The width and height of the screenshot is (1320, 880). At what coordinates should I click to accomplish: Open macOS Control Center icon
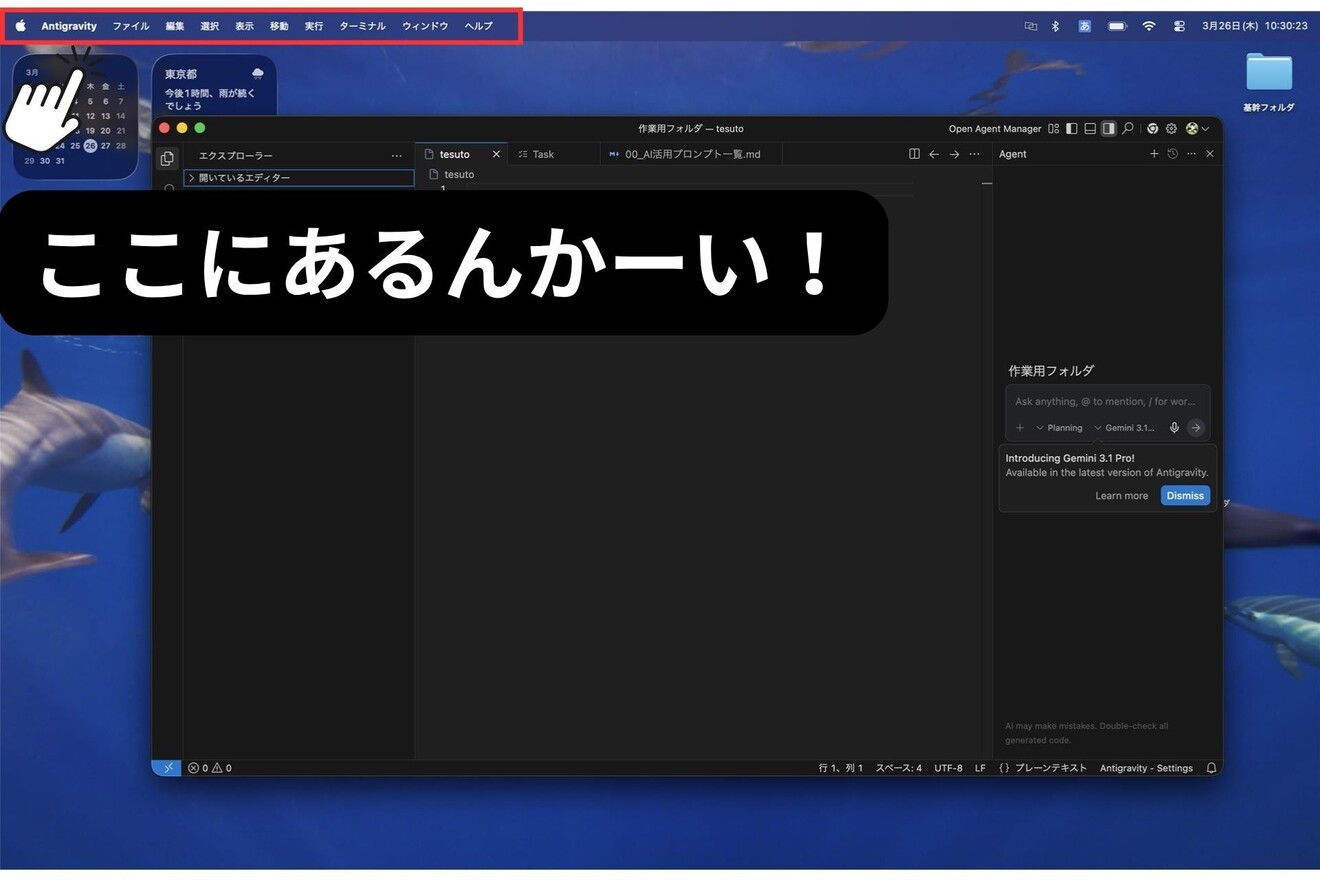pos(1179,26)
